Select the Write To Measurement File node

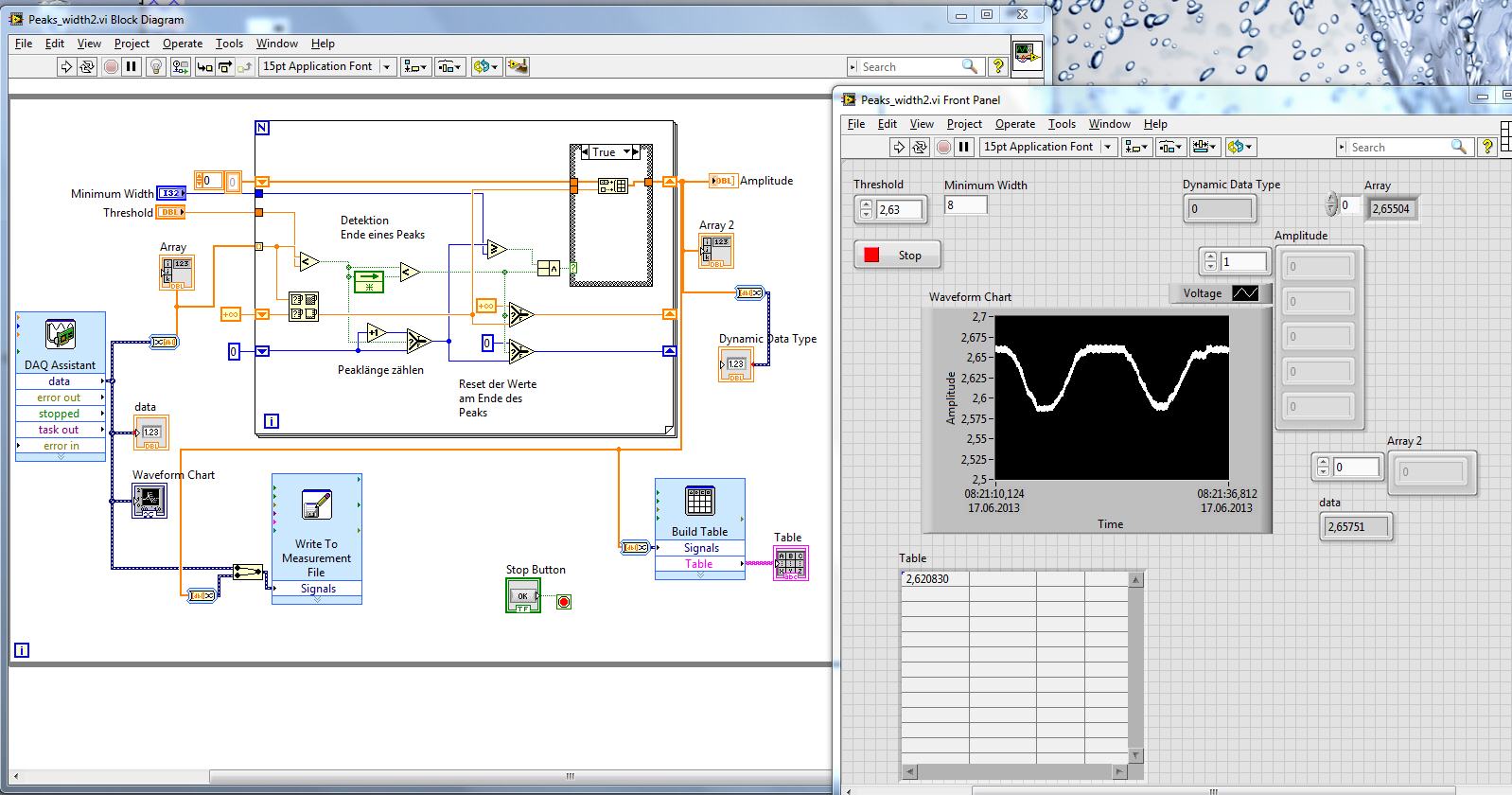tap(316, 504)
